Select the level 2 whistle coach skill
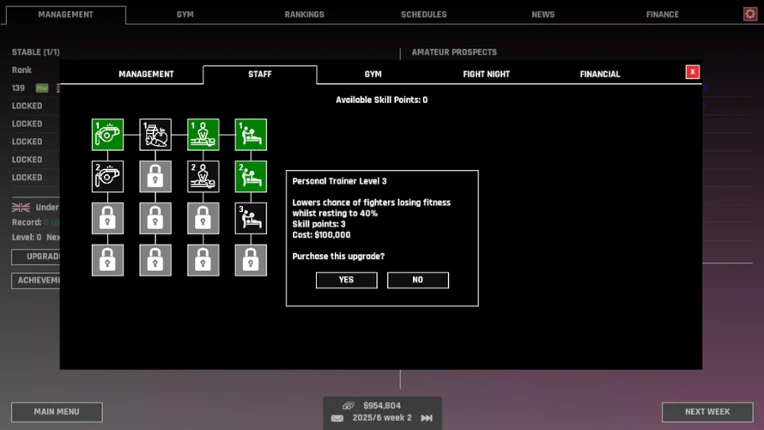This screenshot has height=430, width=764. [108, 176]
